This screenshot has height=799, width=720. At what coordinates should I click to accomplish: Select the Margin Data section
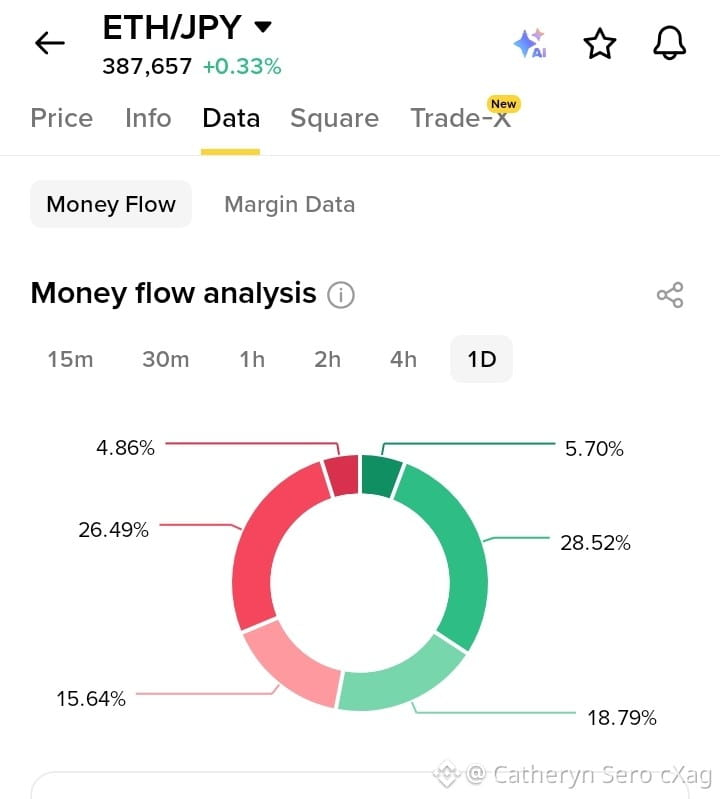tap(289, 204)
